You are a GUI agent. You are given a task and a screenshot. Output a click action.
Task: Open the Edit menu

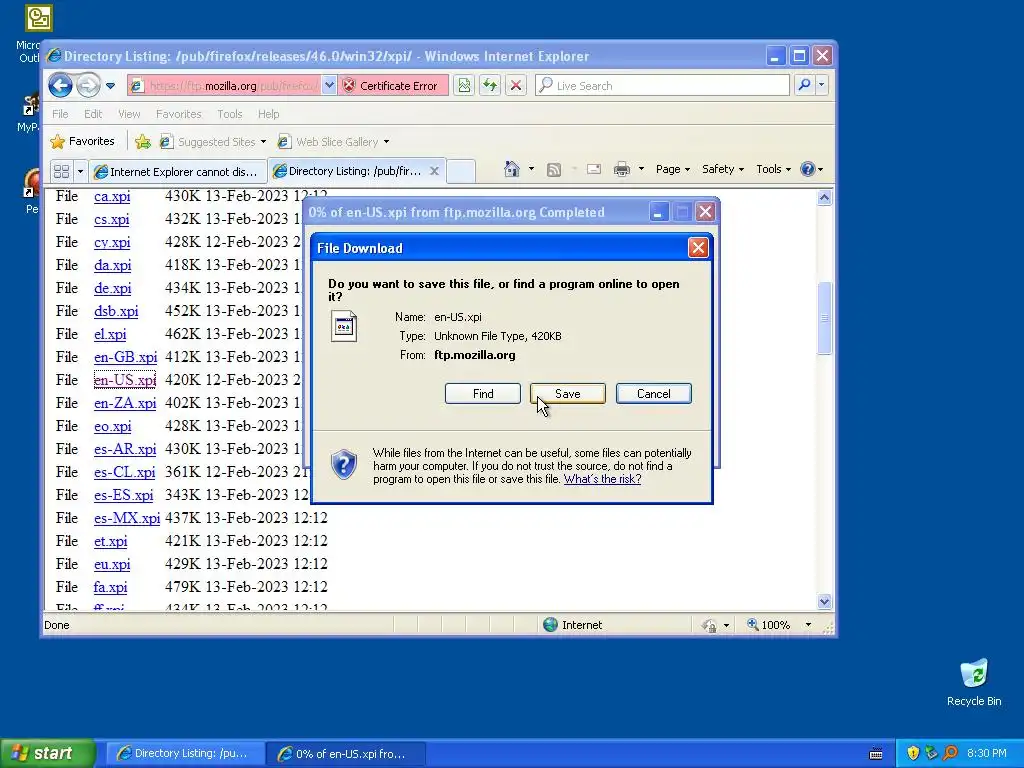point(93,114)
